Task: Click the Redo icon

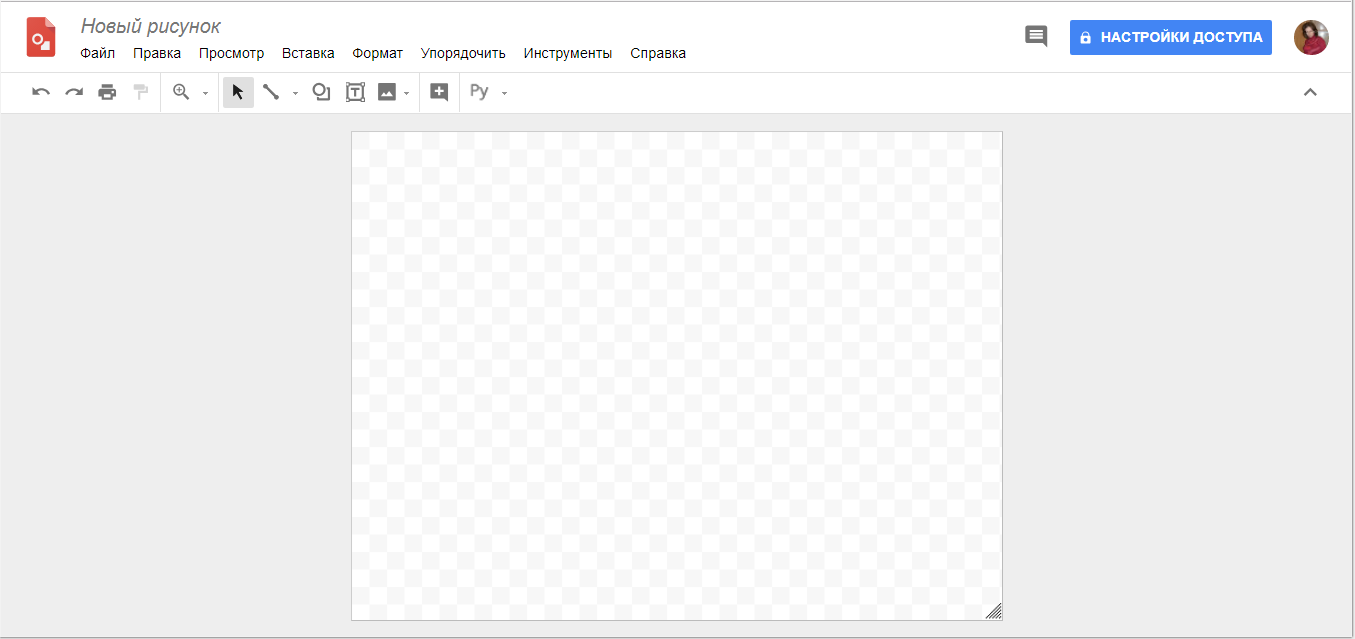Action: click(73, 91)
